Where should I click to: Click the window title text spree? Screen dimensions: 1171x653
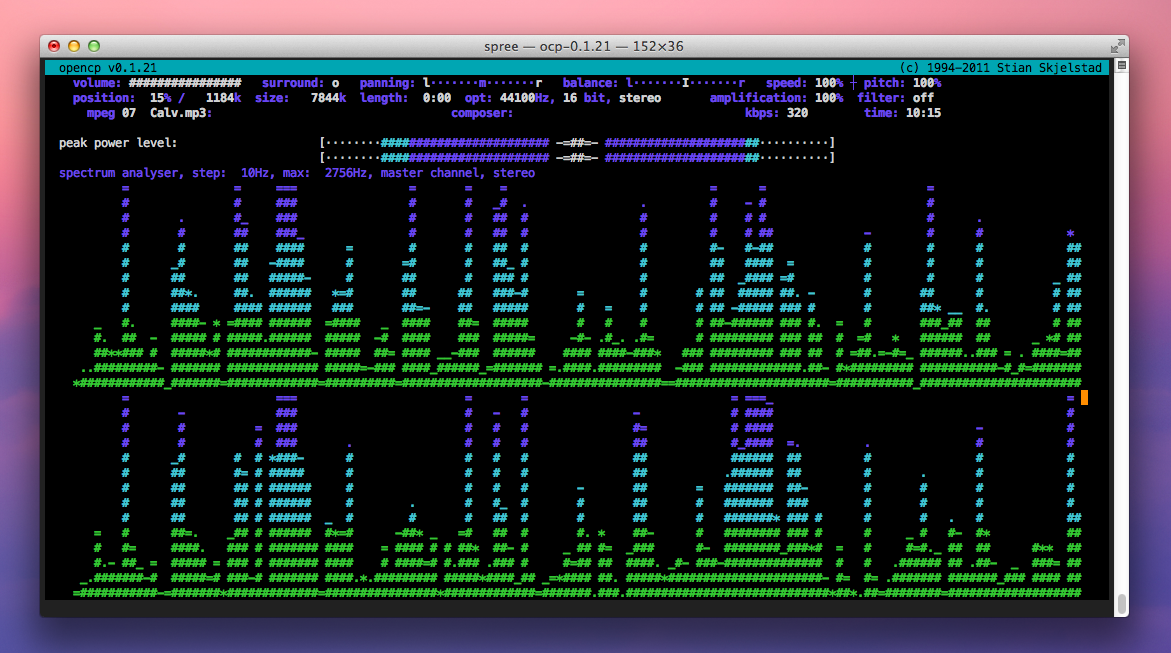click(x=503, y=47)
